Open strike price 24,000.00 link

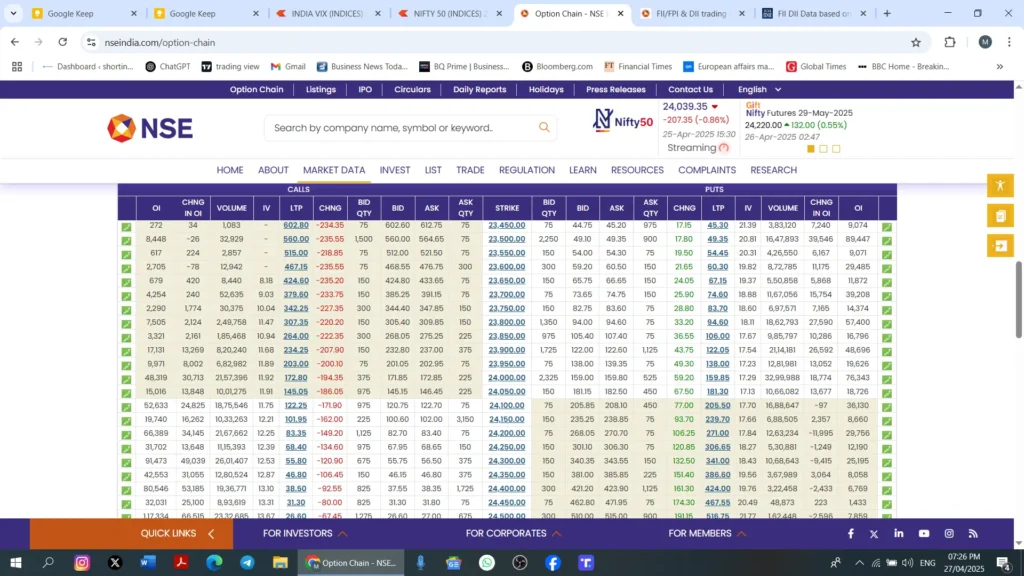[506, 377]
